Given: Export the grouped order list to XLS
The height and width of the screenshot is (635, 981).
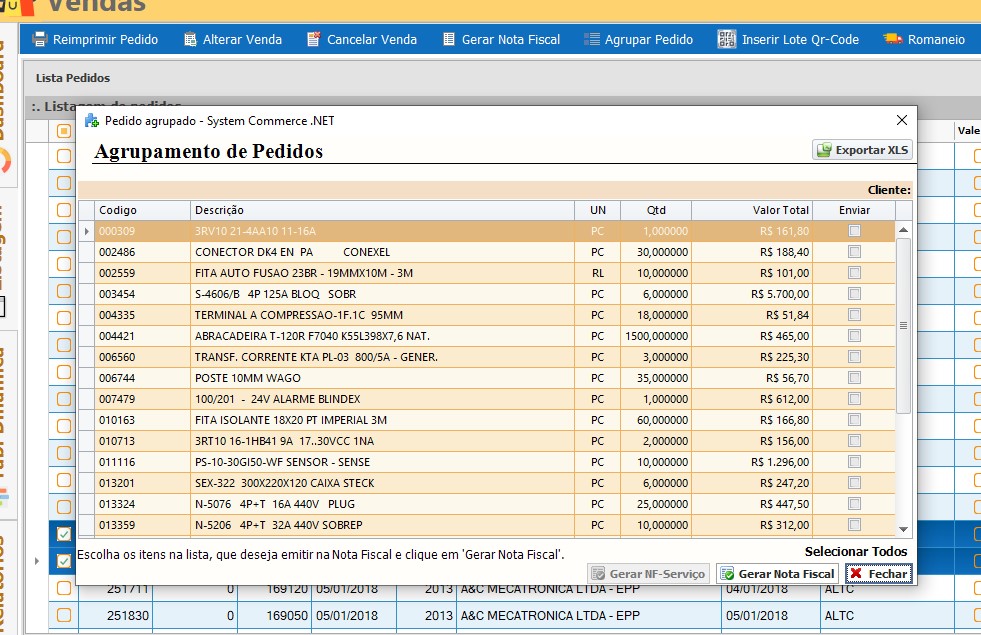Looking at the screenshot, I should (x=863, y=150).
